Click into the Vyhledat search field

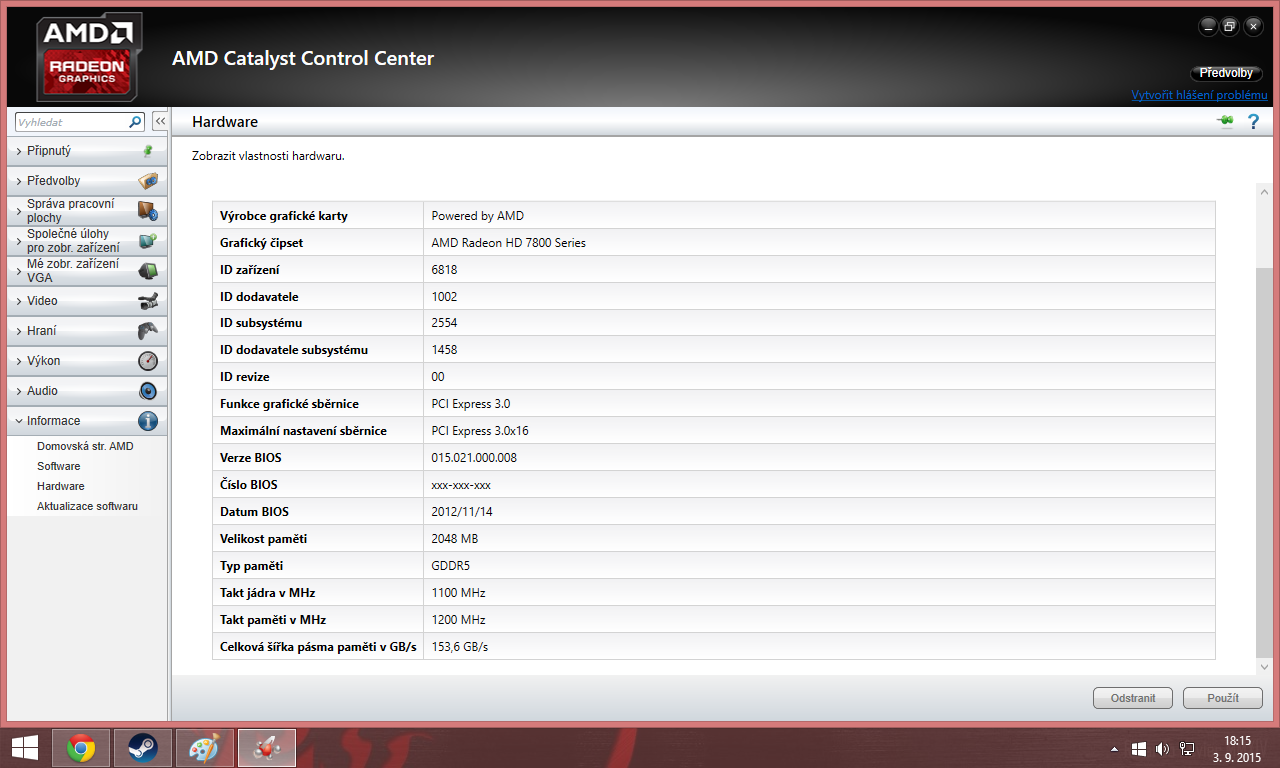[70, 122]
